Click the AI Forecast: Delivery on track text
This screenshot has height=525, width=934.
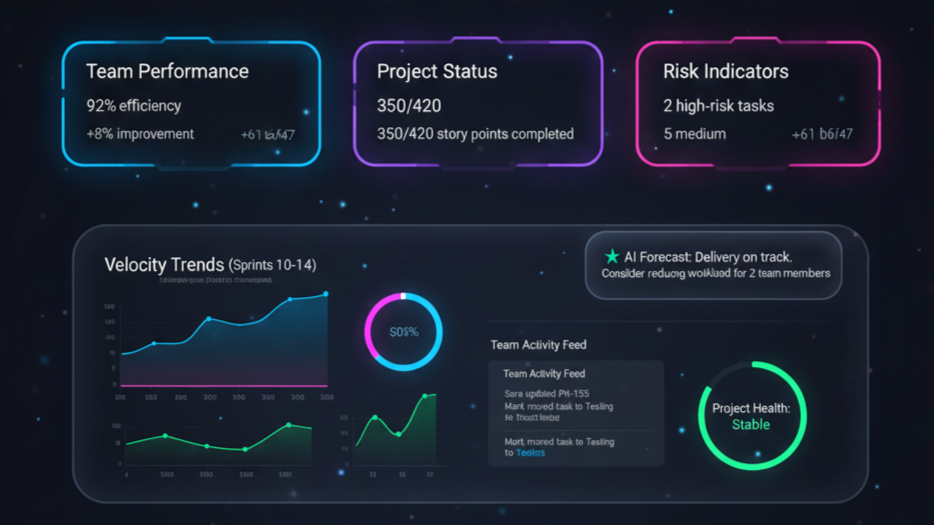pyautogui.click(x=708, y=257)
